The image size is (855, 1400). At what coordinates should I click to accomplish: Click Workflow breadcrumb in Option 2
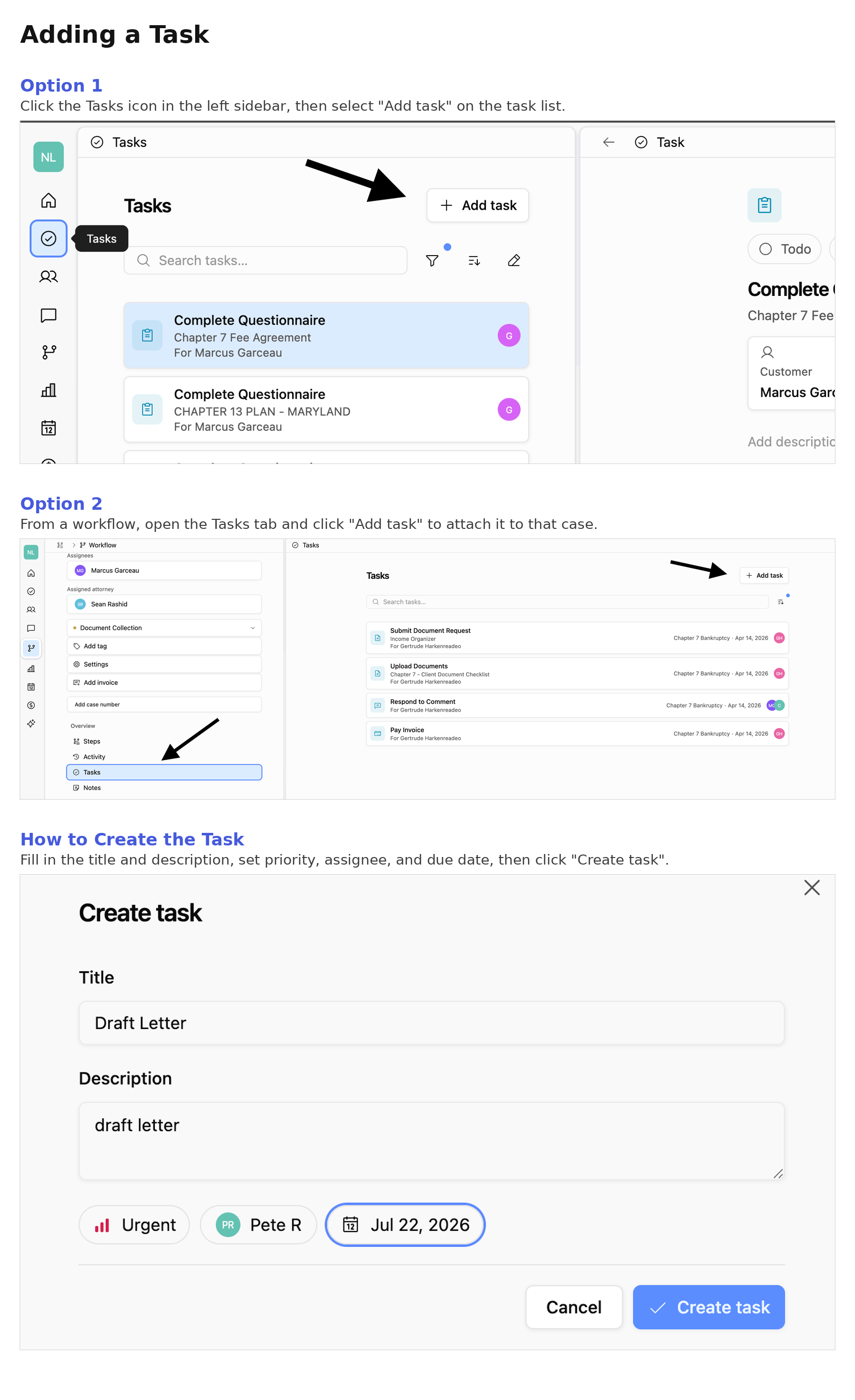pyautogui.click(x=98, y=545)
